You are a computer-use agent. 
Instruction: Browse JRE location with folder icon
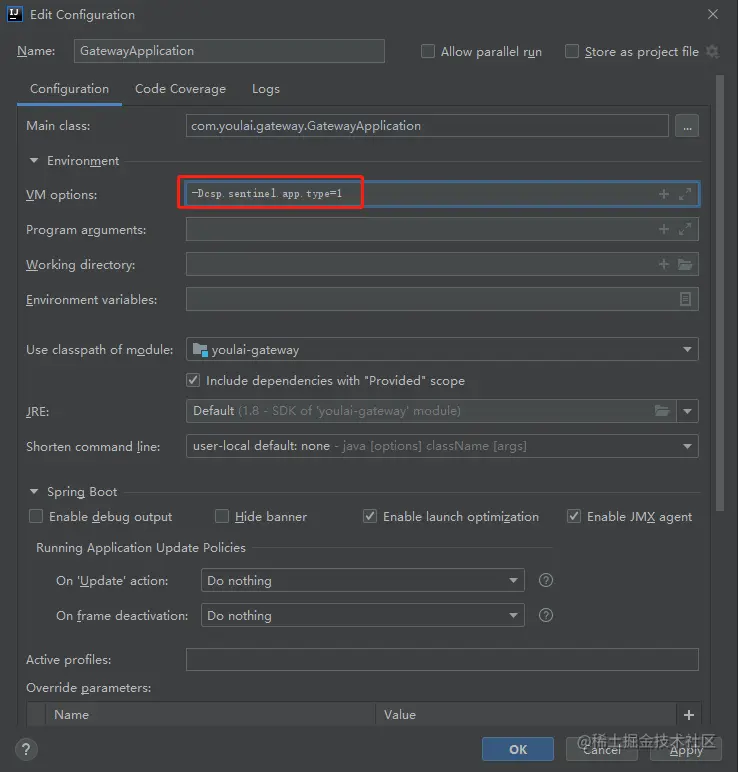click(x=662, y=411)
